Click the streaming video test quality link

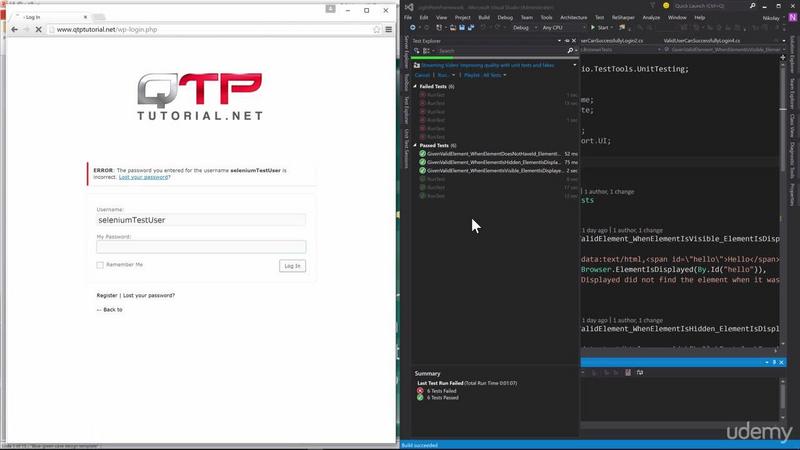[x=487, y=65]
